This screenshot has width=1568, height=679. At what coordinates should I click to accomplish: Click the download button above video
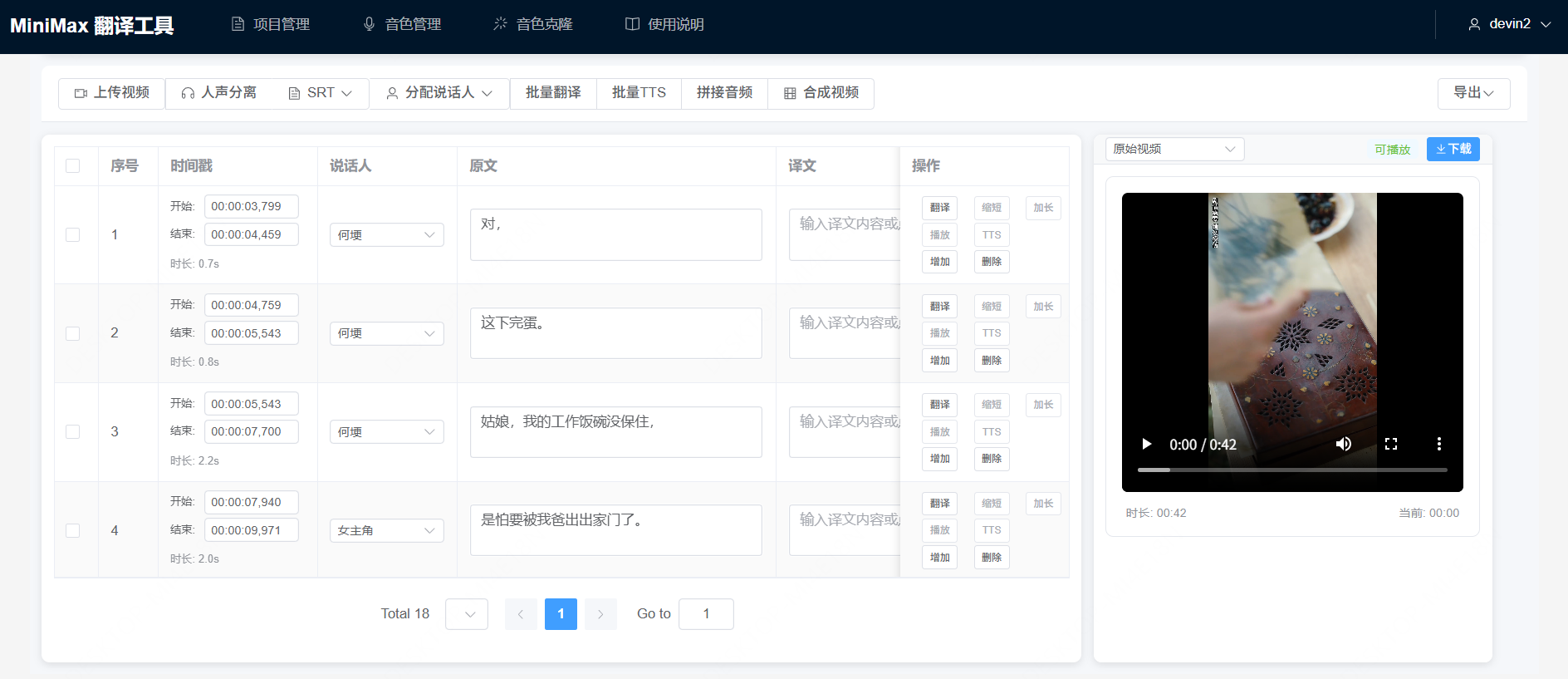[1453, 149]
